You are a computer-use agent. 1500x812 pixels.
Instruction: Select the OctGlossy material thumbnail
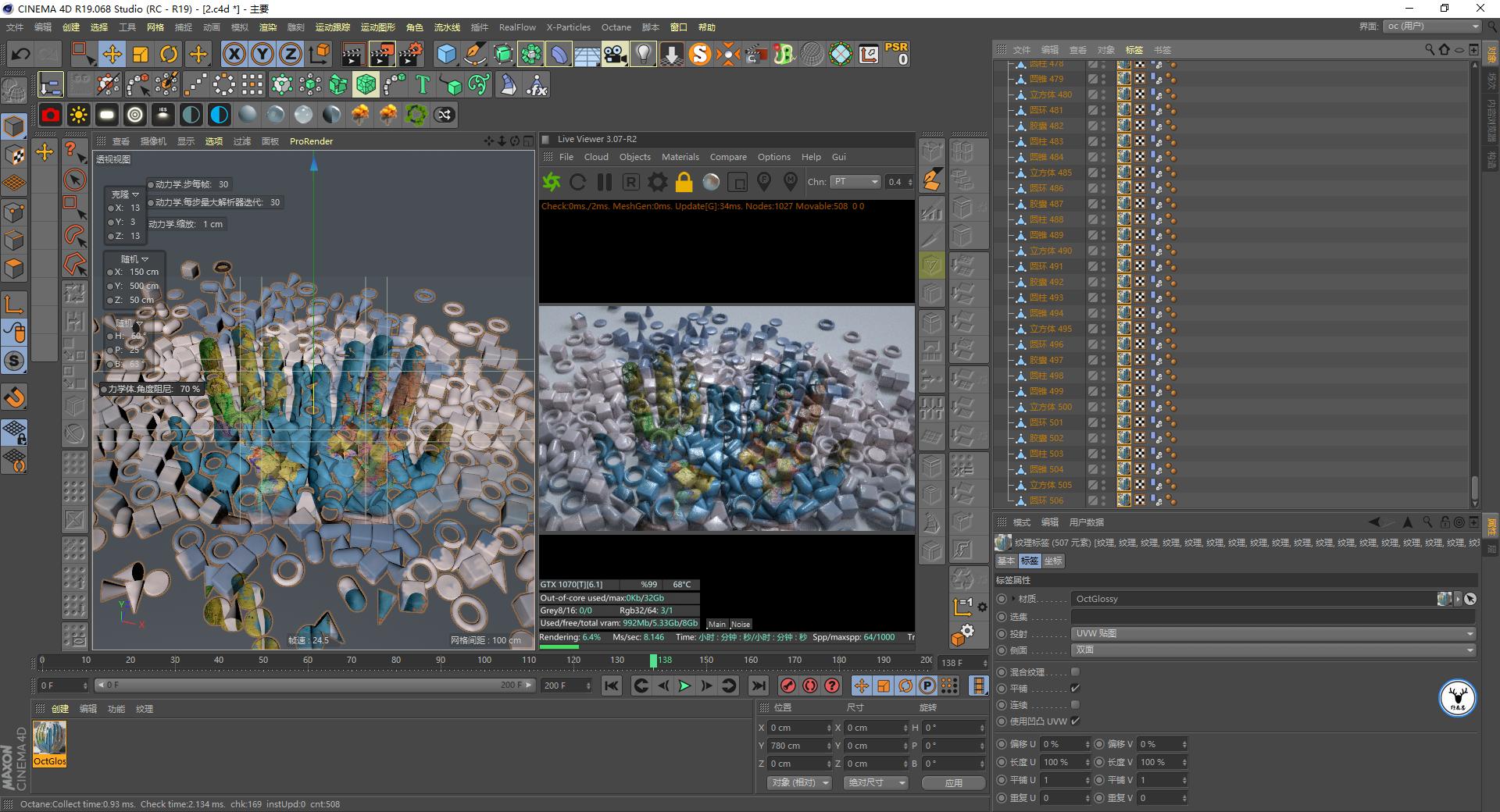(x=49, y=739)
